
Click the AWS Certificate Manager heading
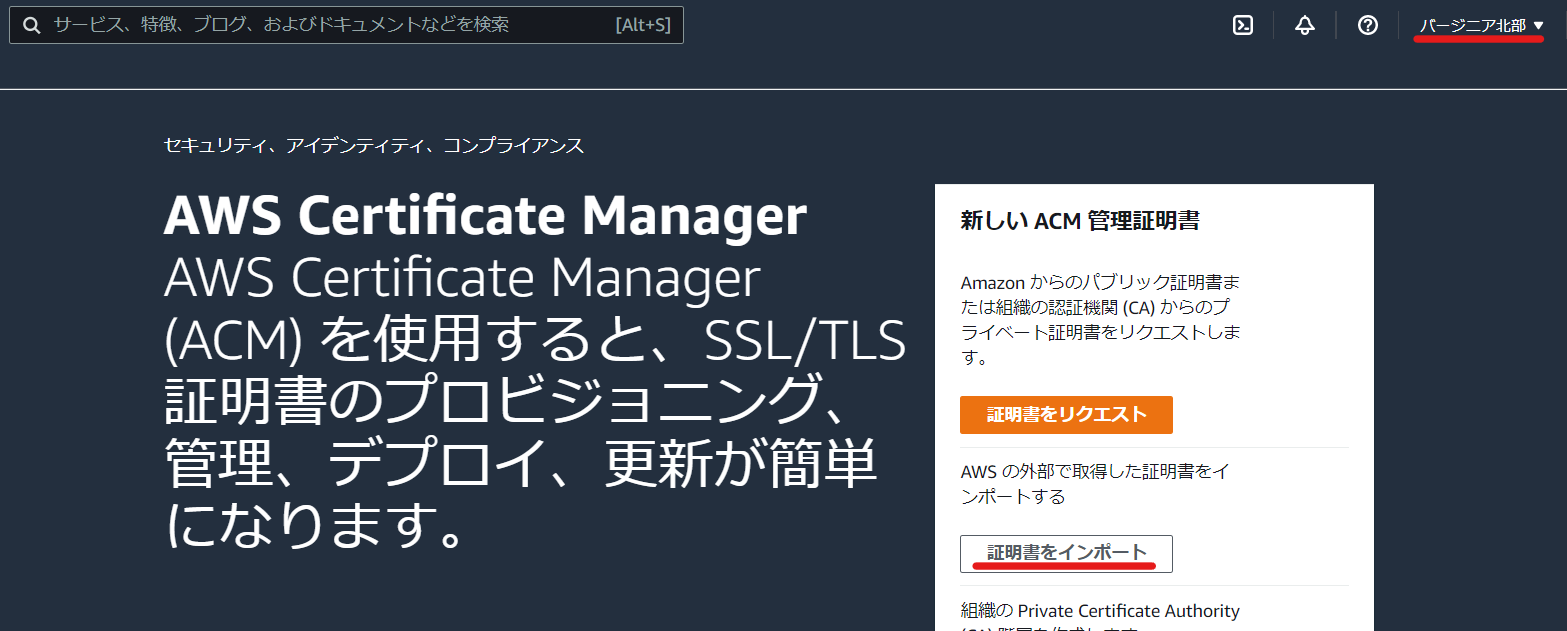(485, 214)
